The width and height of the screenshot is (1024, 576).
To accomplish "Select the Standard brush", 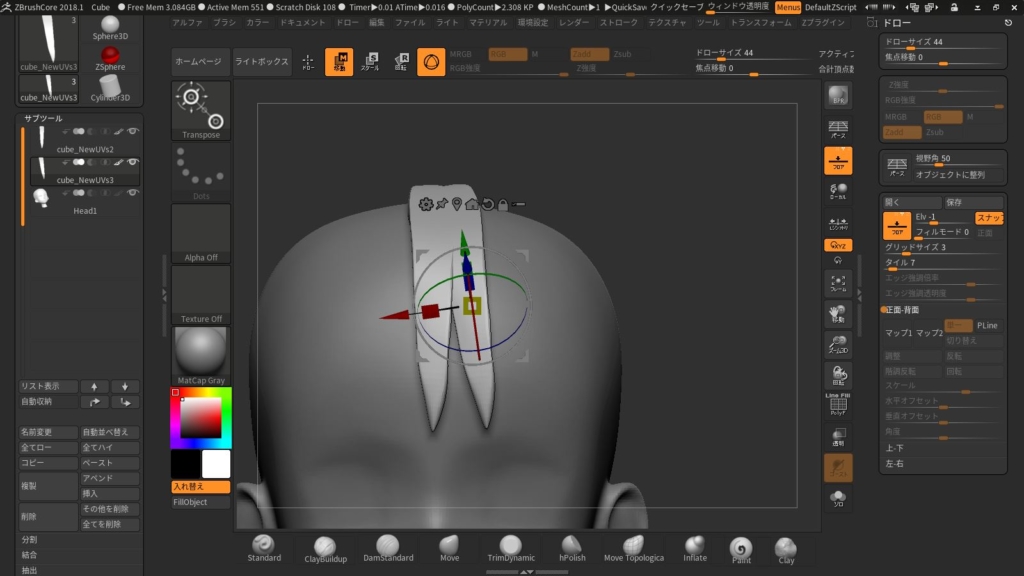I will pyautogui.click(x=263, y=546).
